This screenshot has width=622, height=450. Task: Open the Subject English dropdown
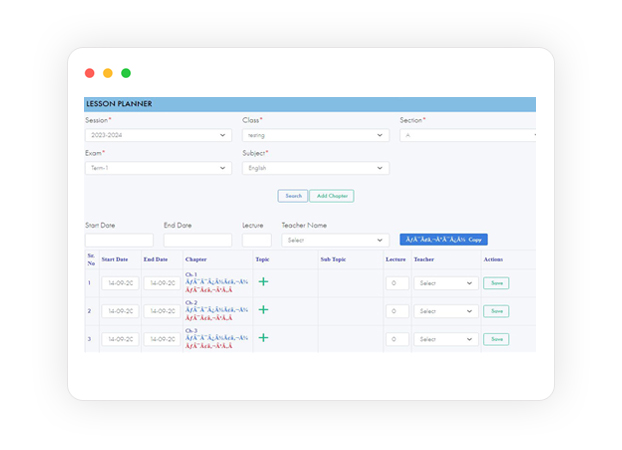pyautogui.click(x=316, y=168)
